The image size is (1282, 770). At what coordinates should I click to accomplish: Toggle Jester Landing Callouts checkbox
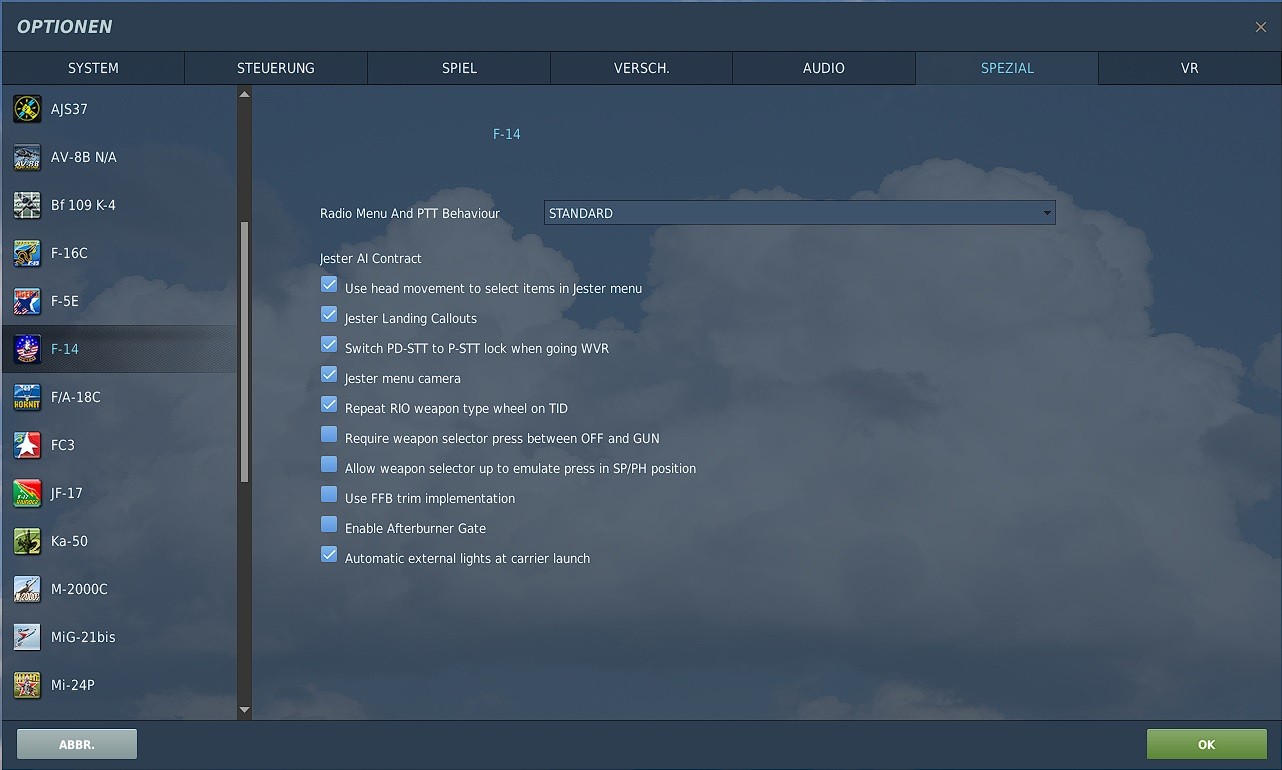coord(329,315)
